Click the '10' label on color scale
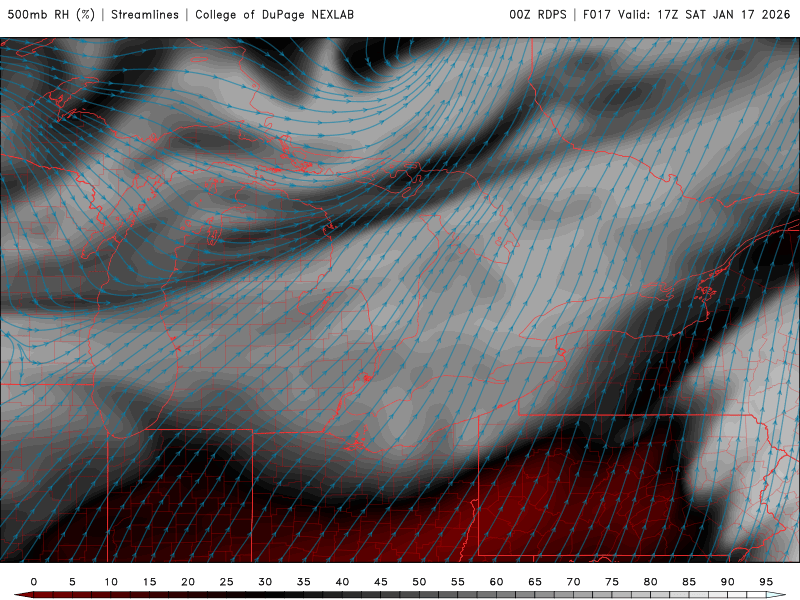Viewport: 800px width, 600px height. point(111,582)
